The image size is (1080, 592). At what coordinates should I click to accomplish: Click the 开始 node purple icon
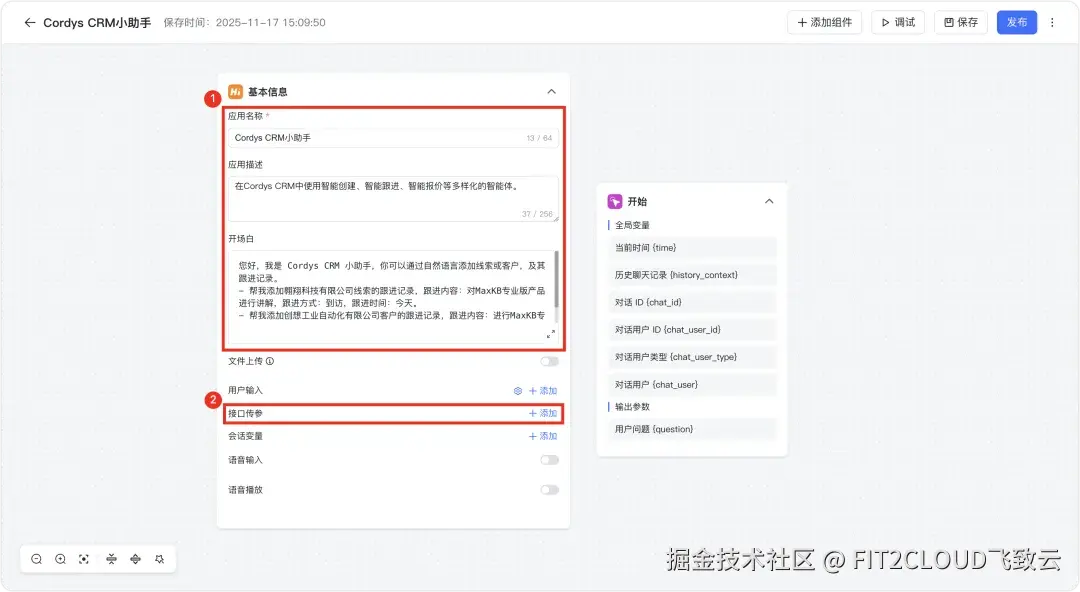[x=615, y=201]
